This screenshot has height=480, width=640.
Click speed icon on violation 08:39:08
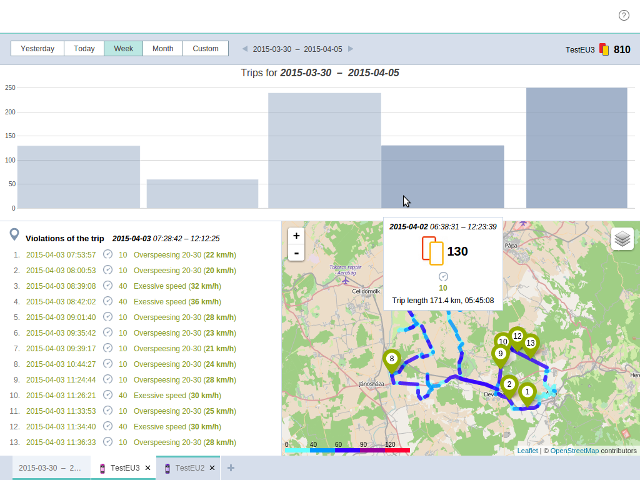(107, 285)
